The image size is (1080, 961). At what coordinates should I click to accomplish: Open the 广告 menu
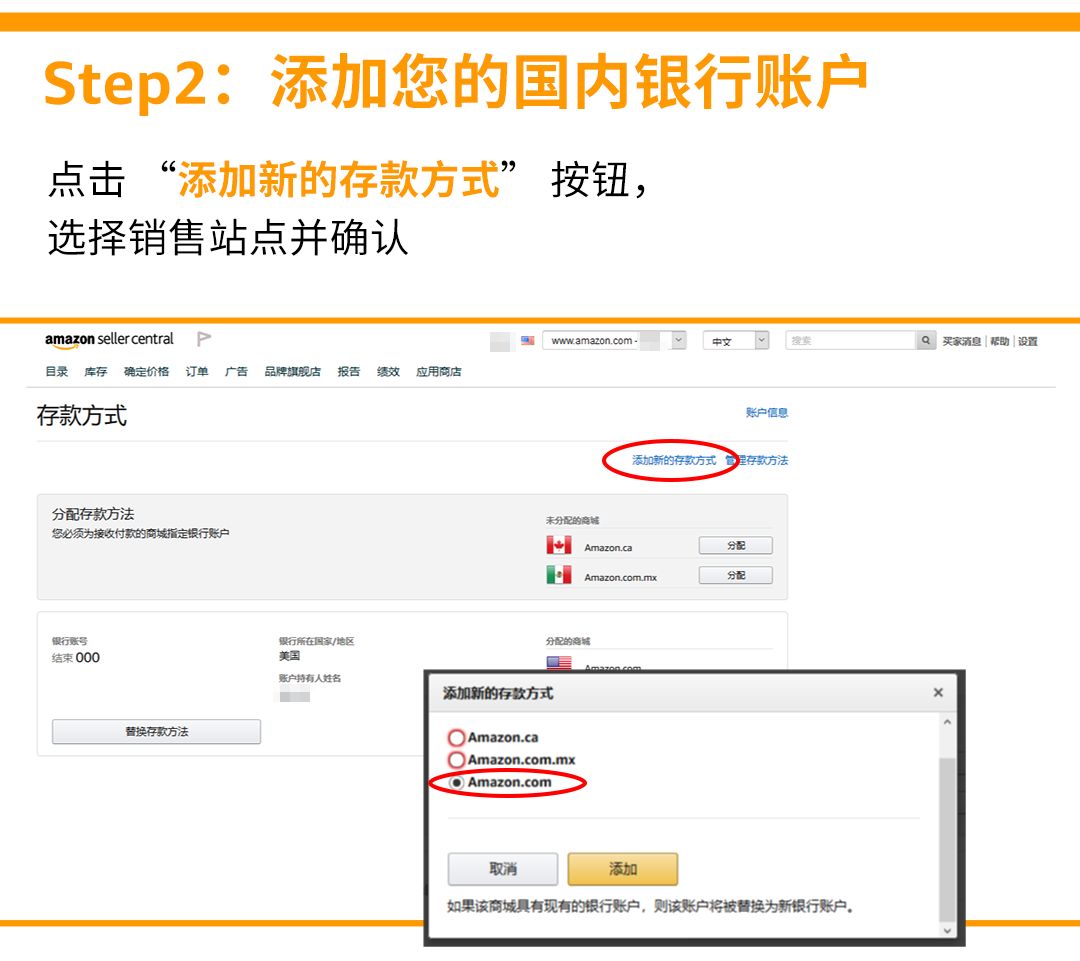click(236, 371)
